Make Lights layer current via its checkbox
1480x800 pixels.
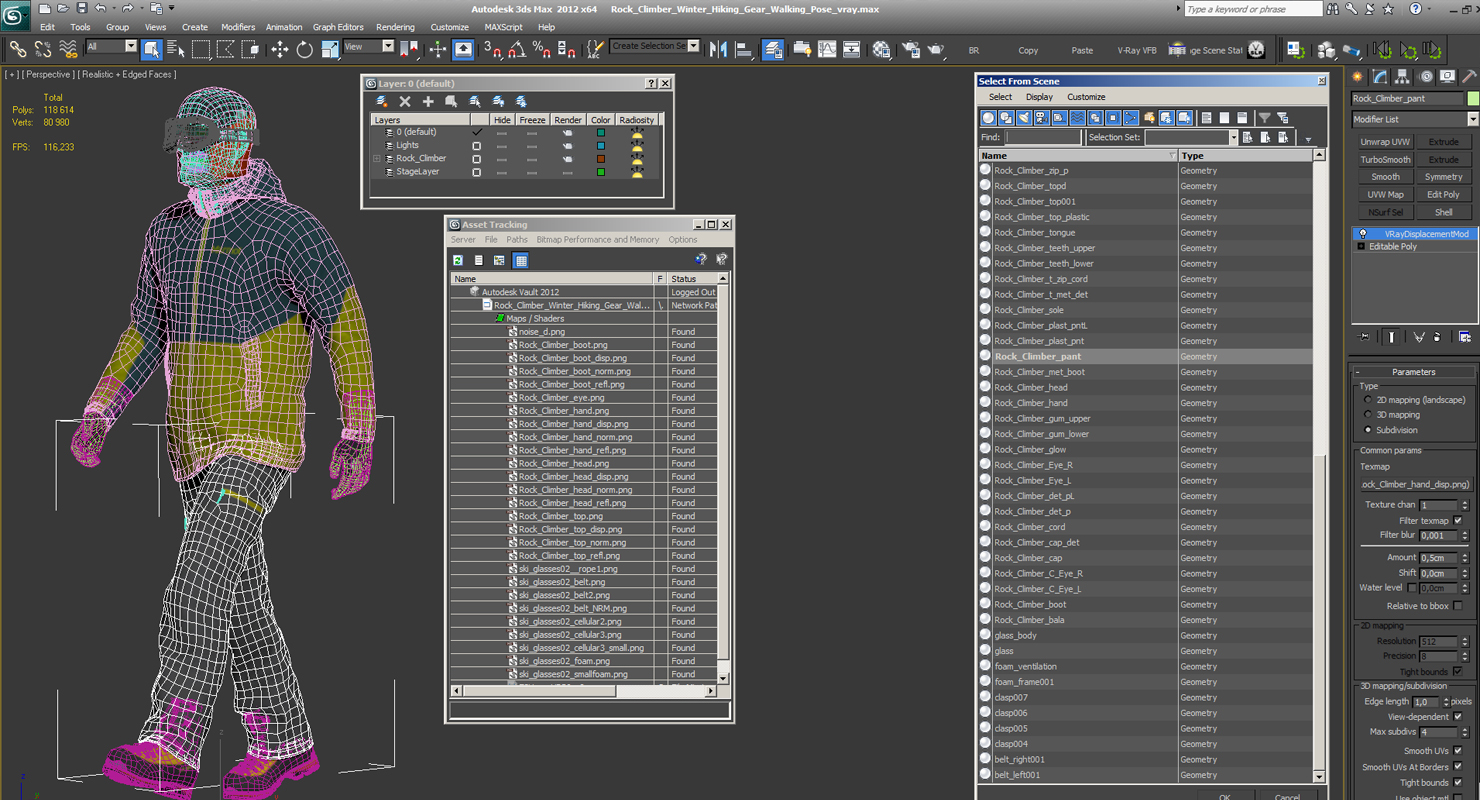point(476,146)
